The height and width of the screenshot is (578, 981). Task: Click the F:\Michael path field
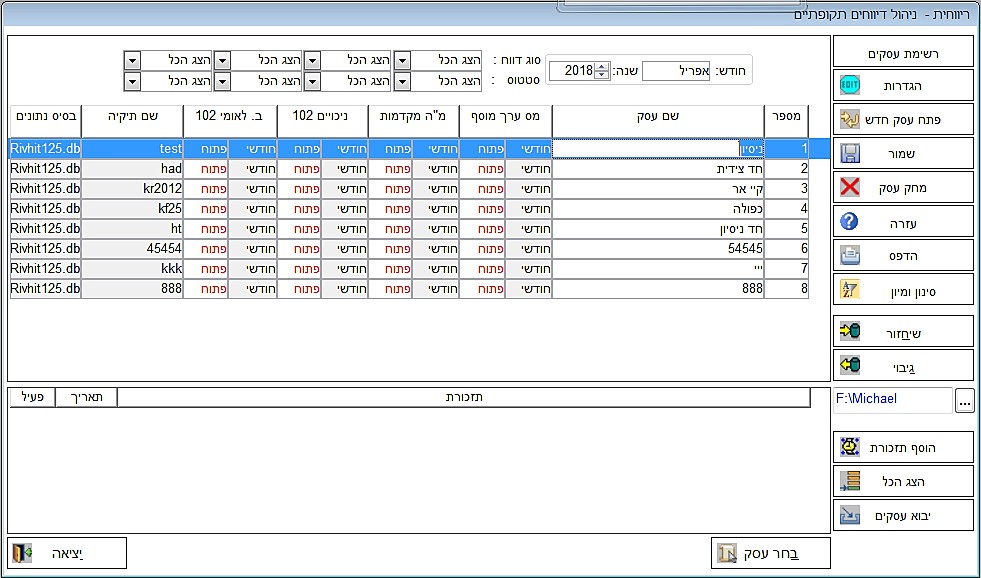893,399
